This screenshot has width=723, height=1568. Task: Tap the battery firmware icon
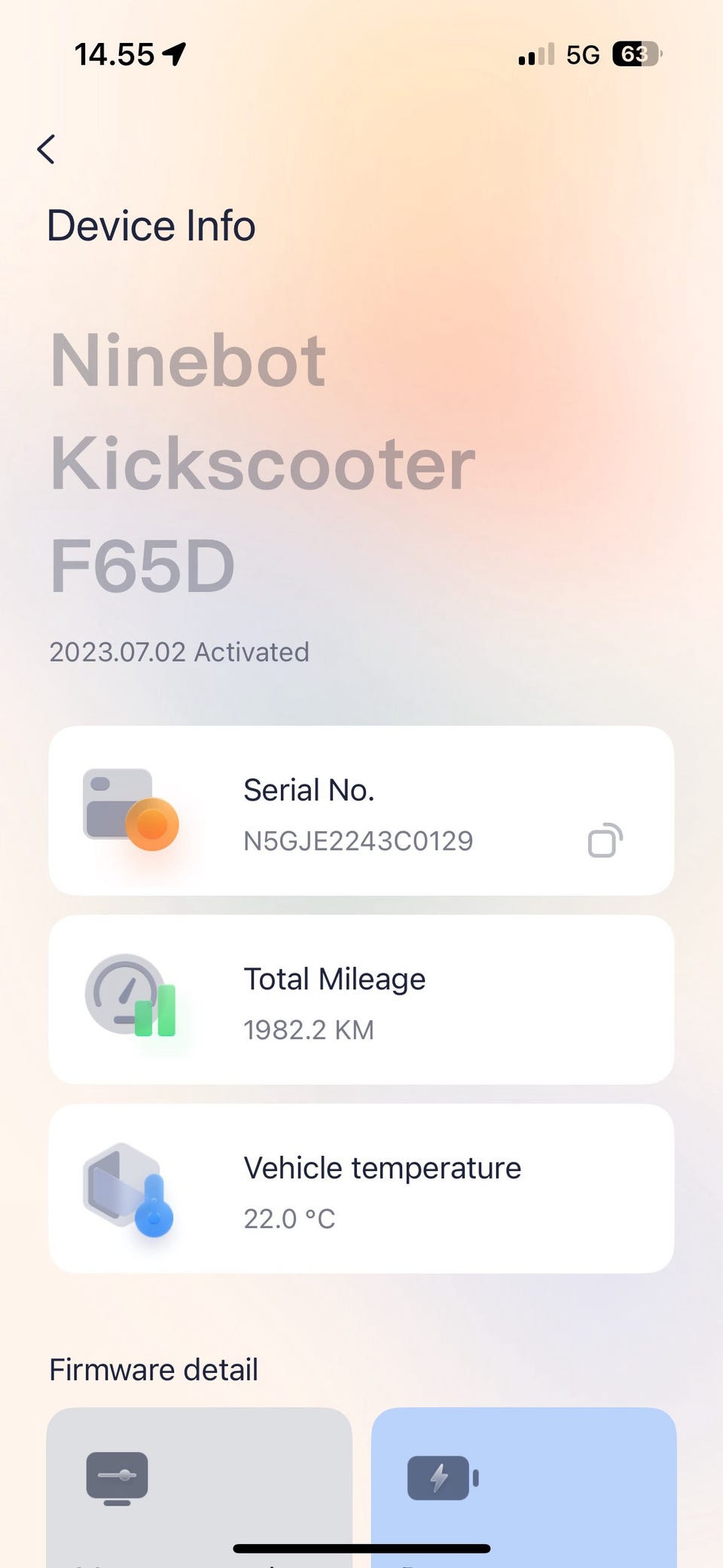(x=442, y=1478)
